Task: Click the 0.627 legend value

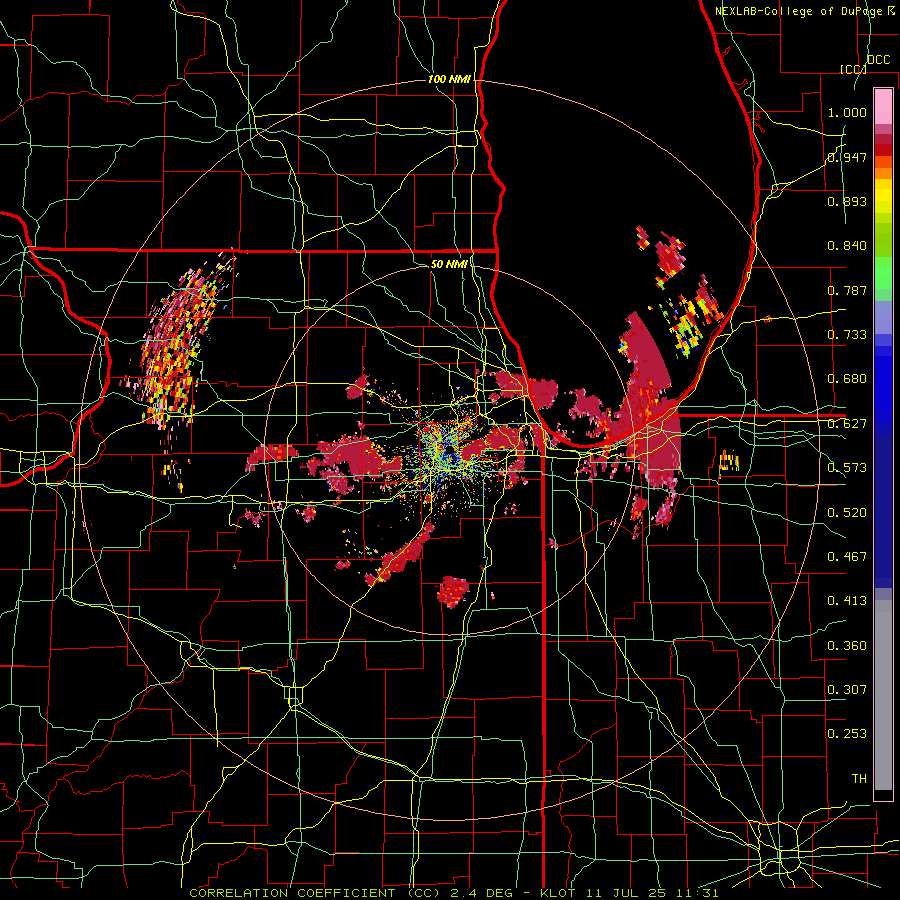Action: tap(847, 424)
